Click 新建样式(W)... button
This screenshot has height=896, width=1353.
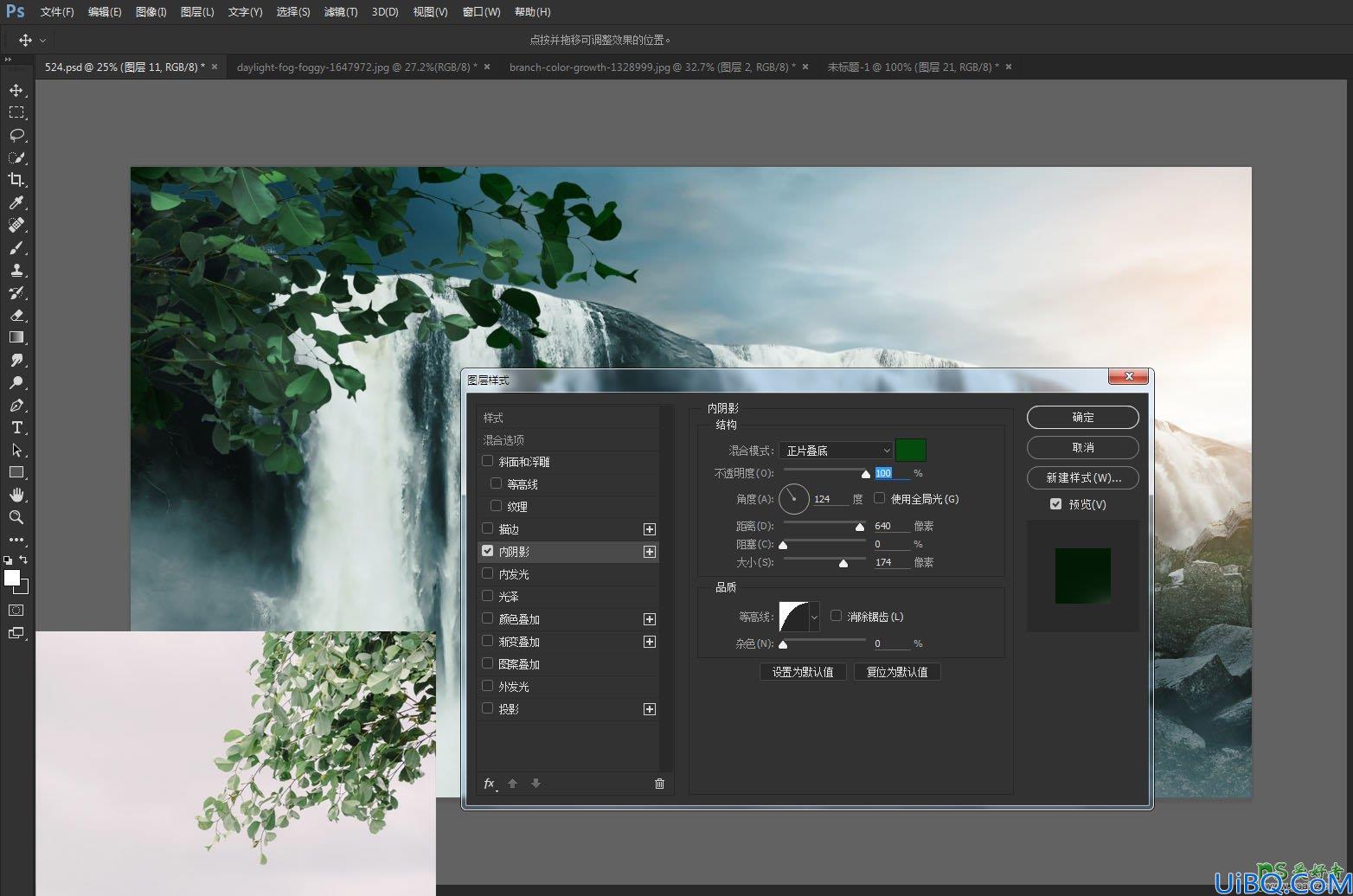pos(1083,477)
